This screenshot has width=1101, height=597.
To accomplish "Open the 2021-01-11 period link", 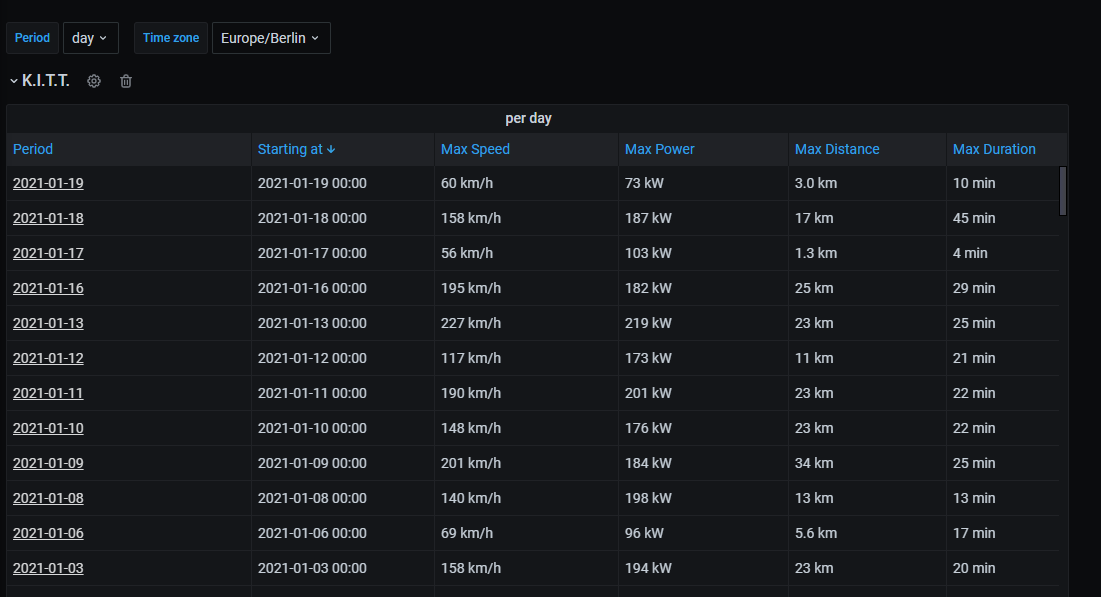I will coord(48,393).
